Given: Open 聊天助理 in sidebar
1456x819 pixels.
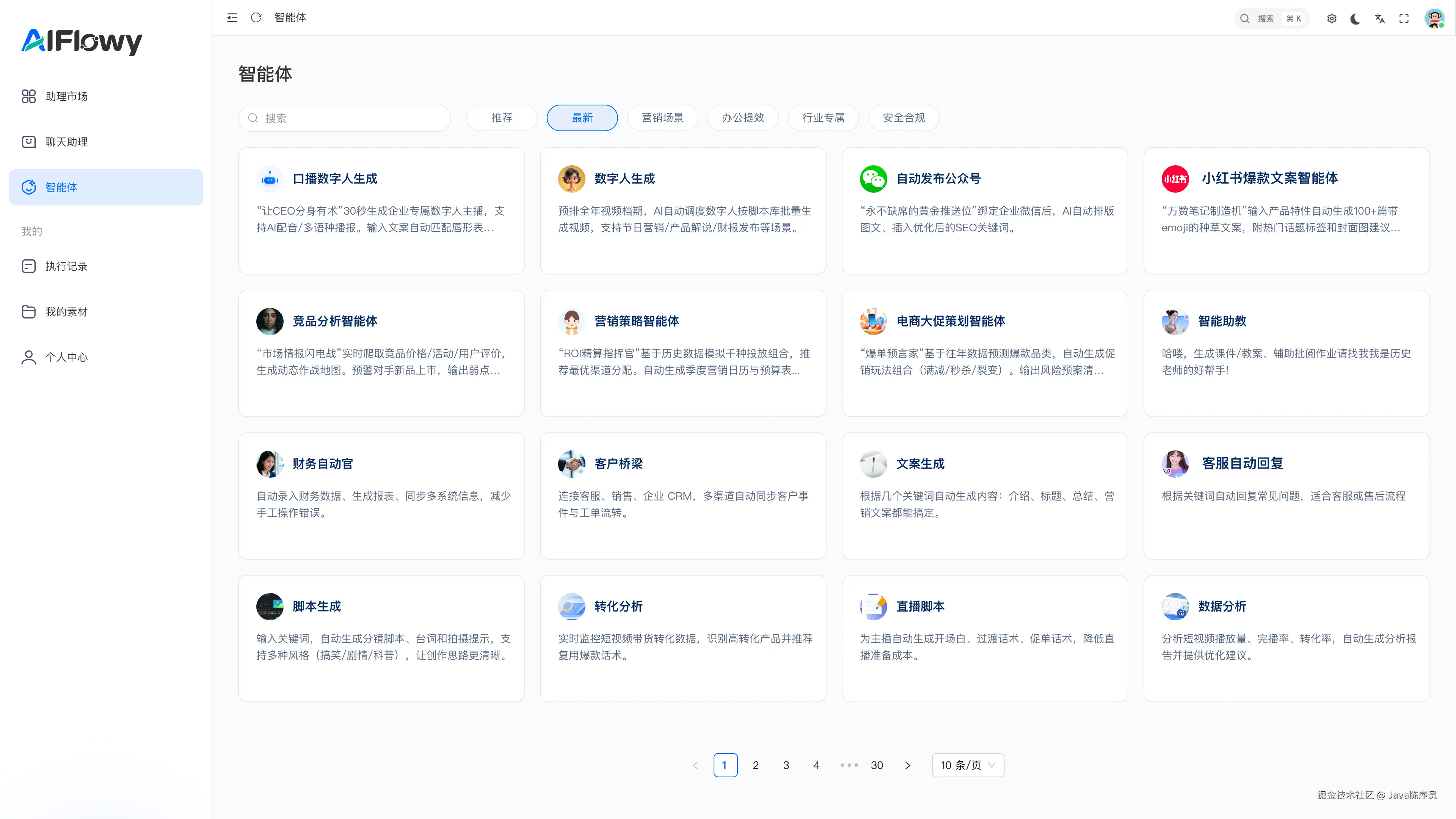Looking at the screenshot, I should pyautogui.click(x=106, y=142).
